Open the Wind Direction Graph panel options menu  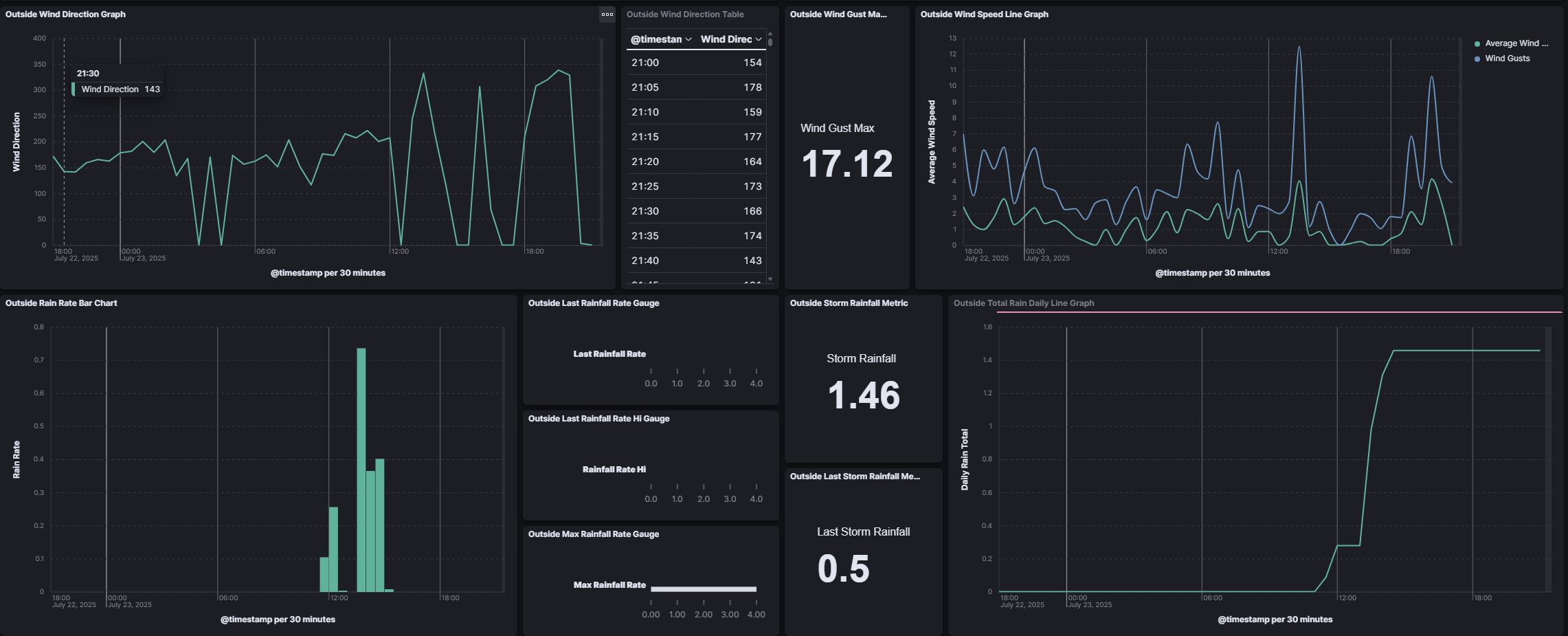pos(607,14)
